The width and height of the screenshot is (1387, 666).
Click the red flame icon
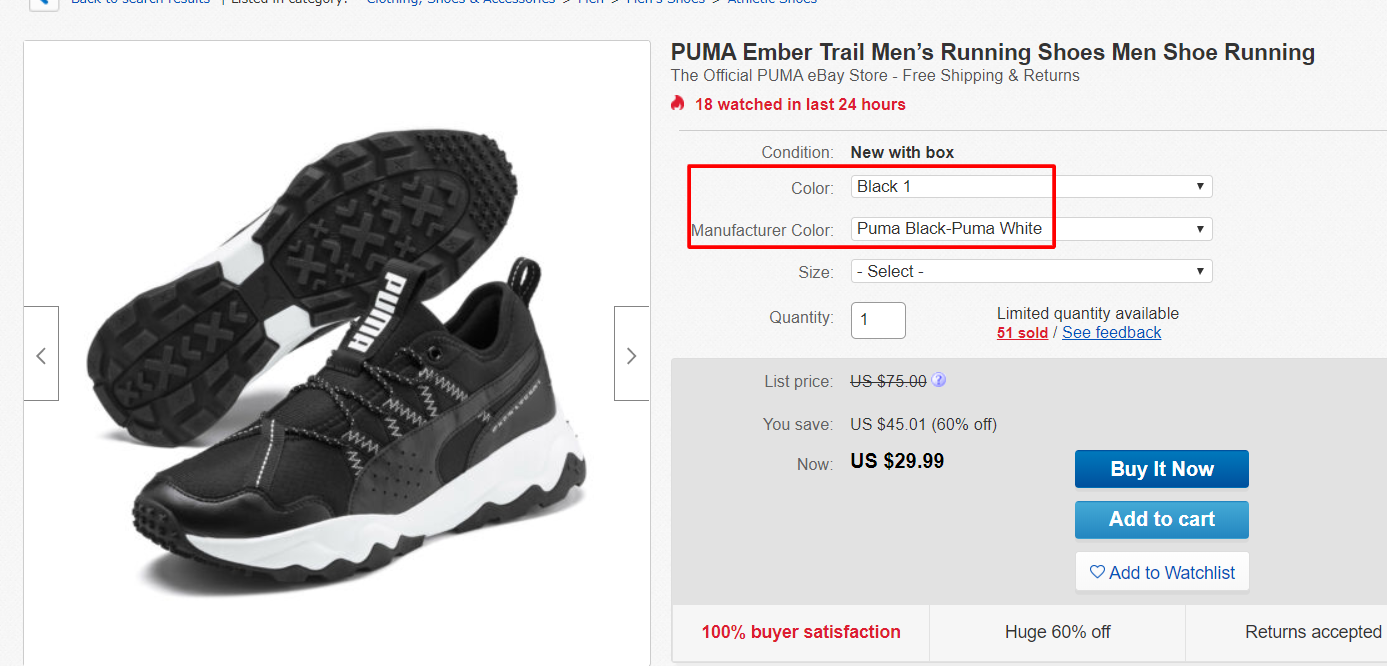click(x=678, y=103)
